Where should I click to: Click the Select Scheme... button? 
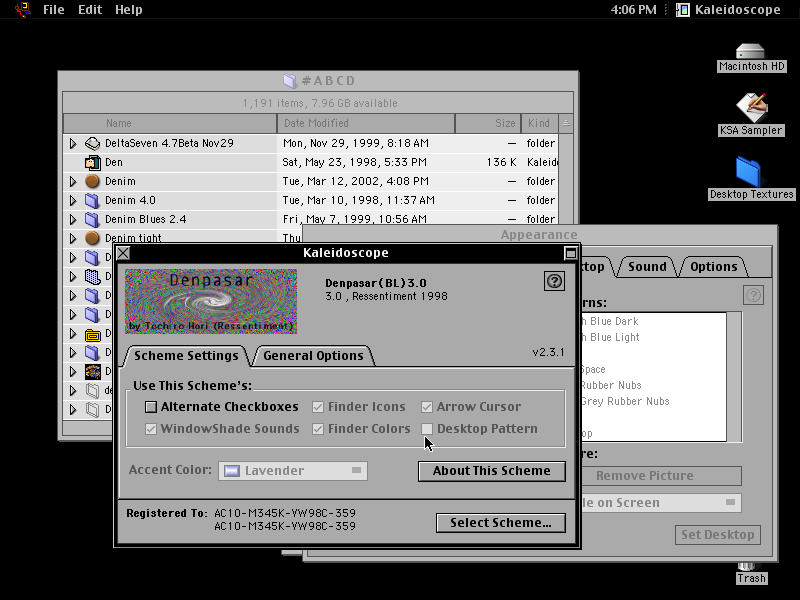click(x=501, y=523)
